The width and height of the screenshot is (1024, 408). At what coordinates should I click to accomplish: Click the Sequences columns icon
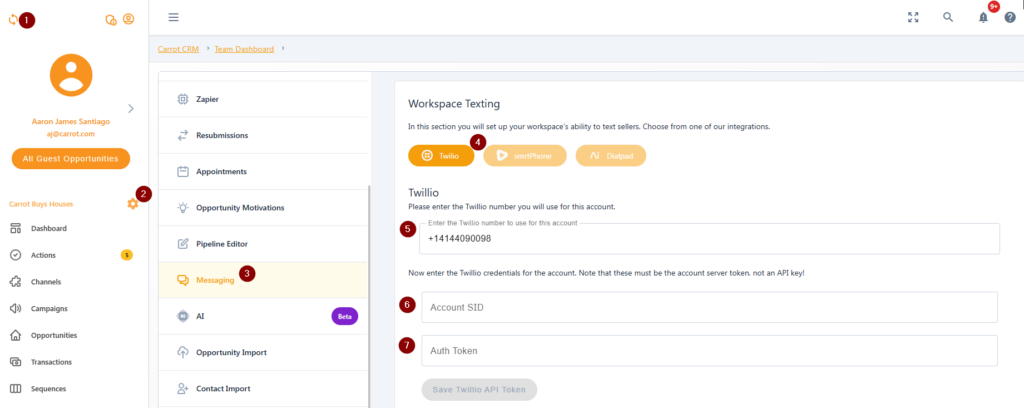click(16, 388)
